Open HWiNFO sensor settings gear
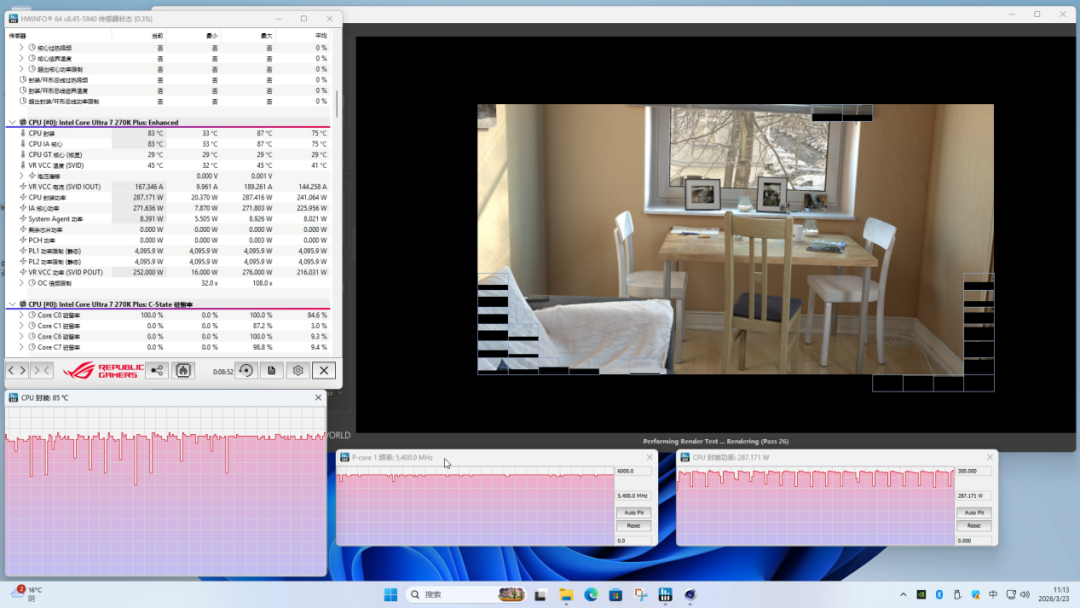 tap(297, 370)
